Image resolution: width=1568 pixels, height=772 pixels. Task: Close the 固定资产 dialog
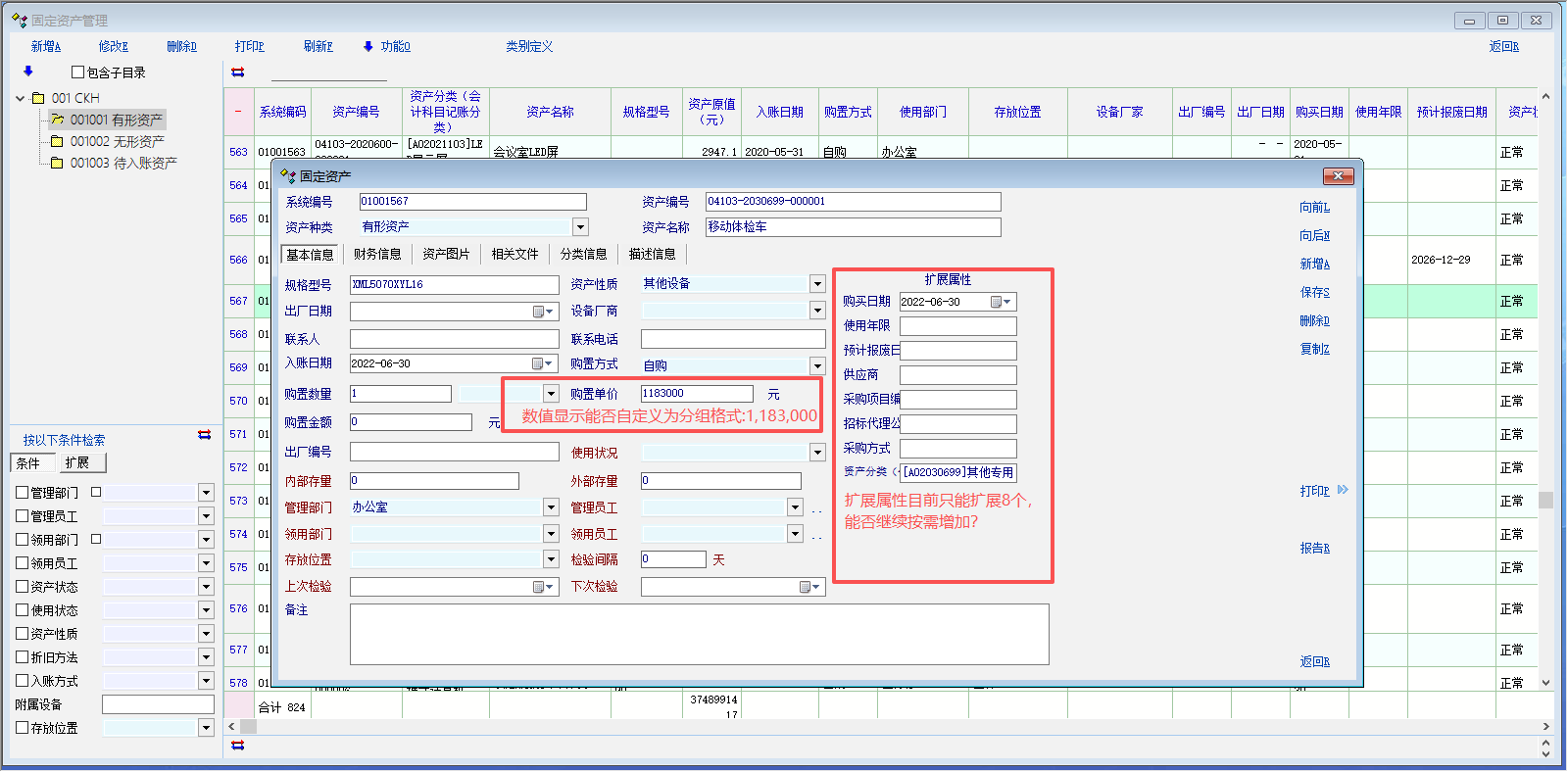tap(1339, 176)
